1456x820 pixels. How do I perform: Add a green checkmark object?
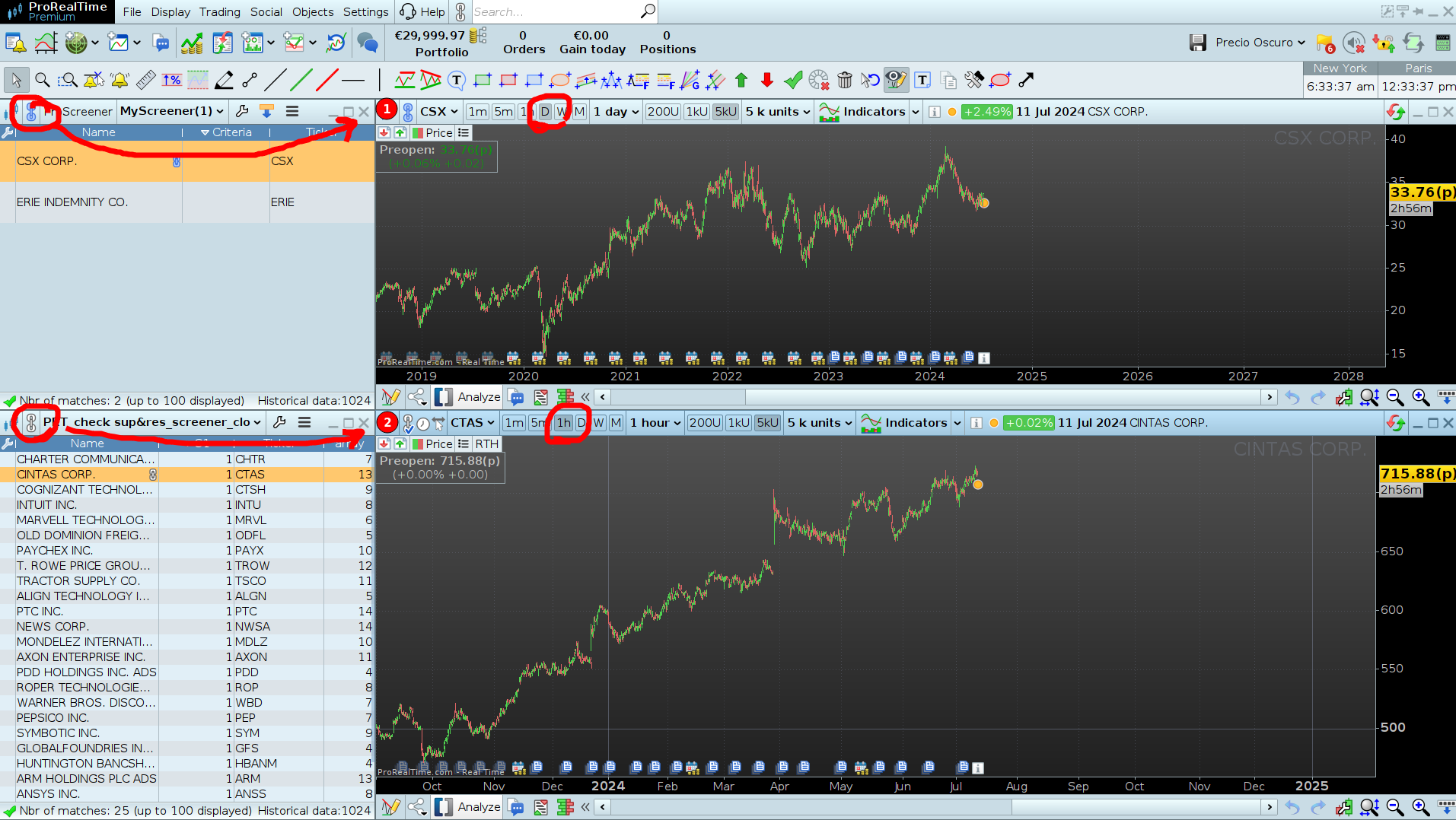coord(793,80)
